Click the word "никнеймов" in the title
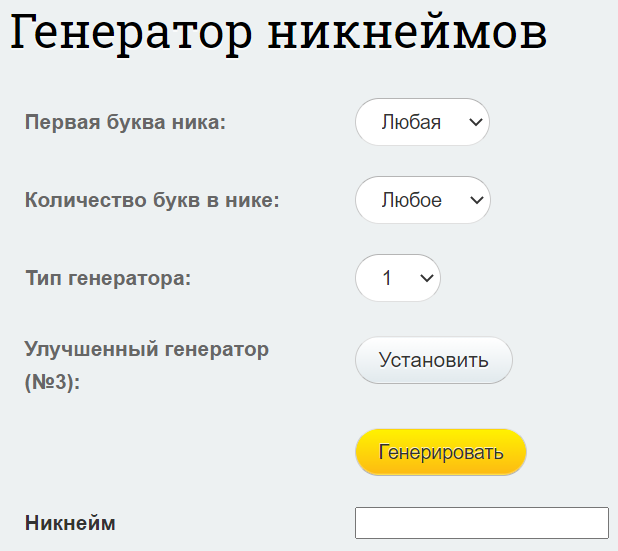This screenshot has height=551, width=618. (x=407, y=32)
